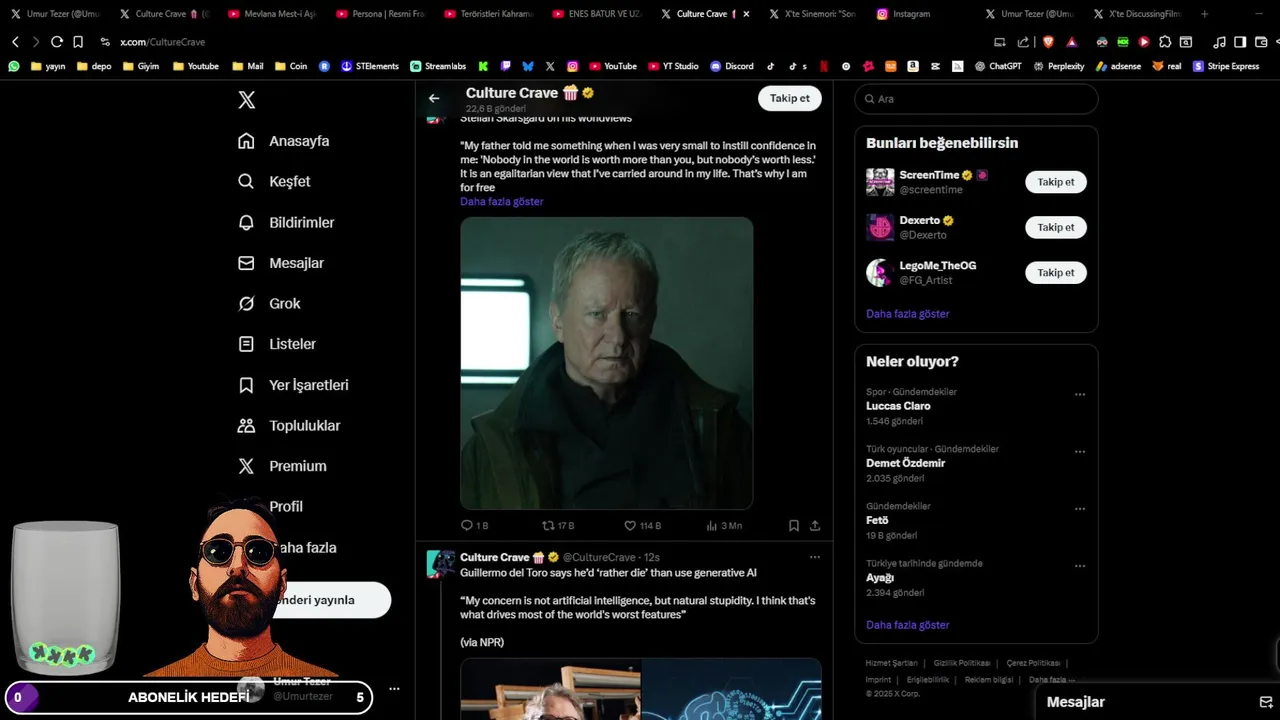Open Mesajlar in the left sidebar

coord(281,263)
